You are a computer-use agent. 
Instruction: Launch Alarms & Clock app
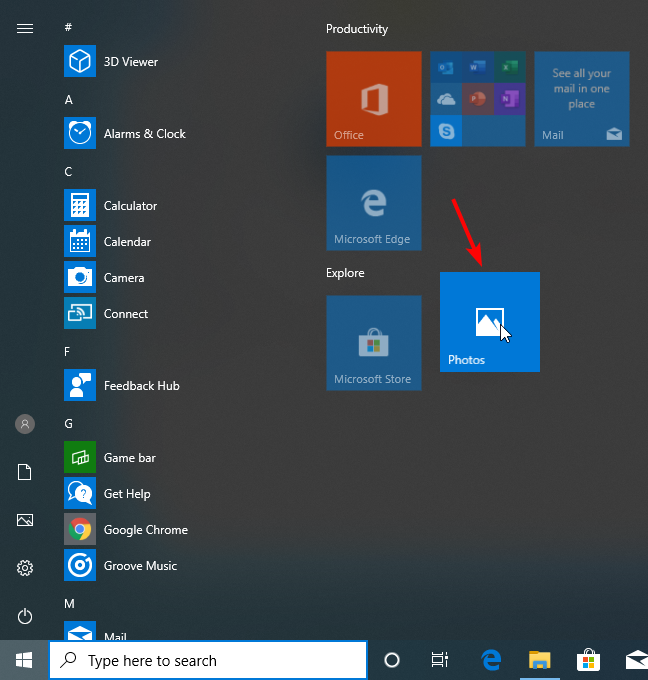(125, 133)
